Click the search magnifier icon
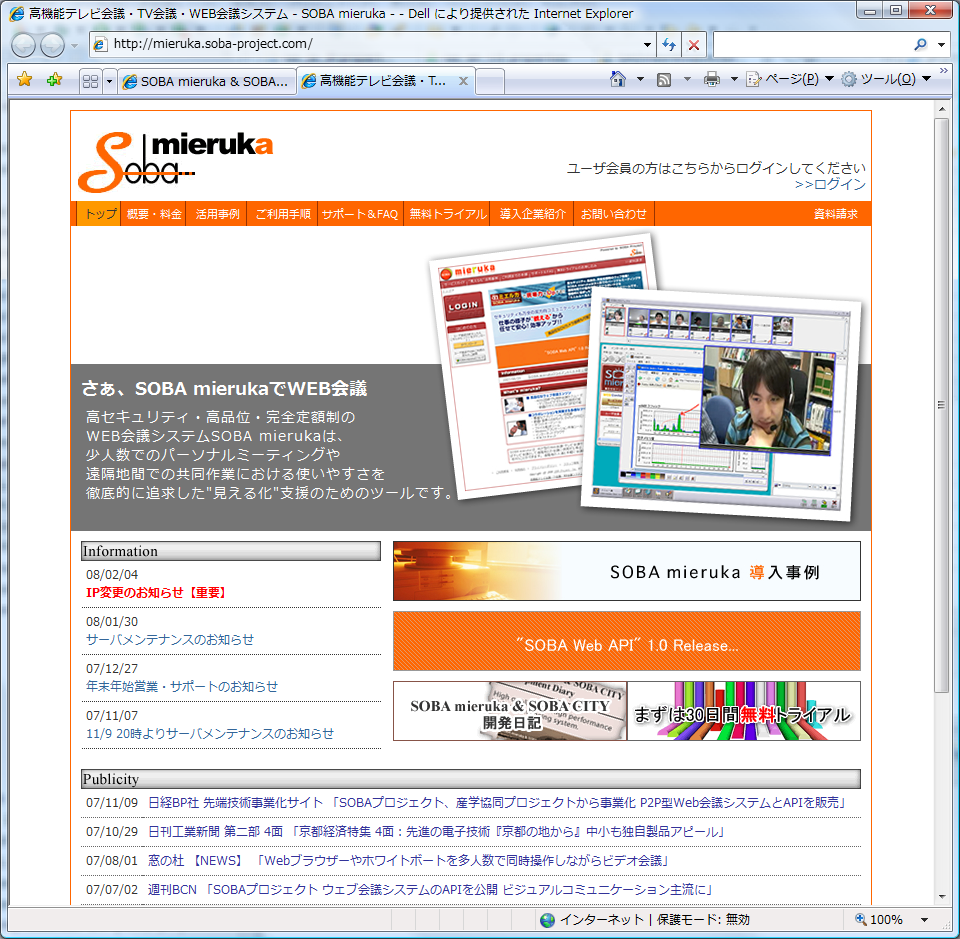The width and height of the screenshot is (960, 939). pos(920,45)
